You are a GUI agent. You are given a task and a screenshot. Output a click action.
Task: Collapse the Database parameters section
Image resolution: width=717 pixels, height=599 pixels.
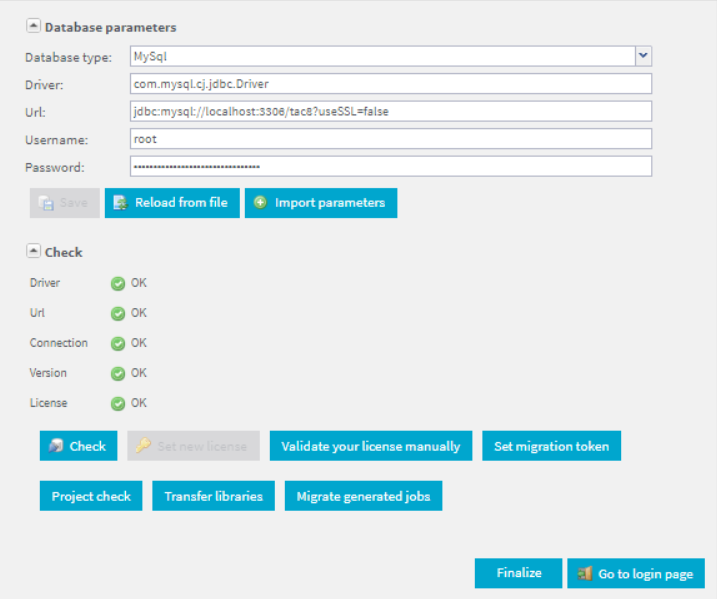pos(33,26)
